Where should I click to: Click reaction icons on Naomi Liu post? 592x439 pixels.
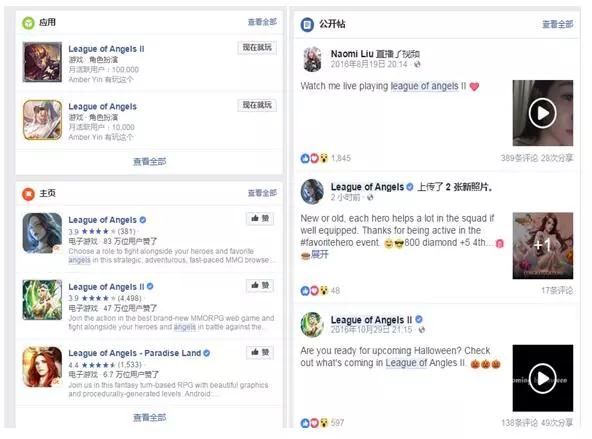(314, 158)
